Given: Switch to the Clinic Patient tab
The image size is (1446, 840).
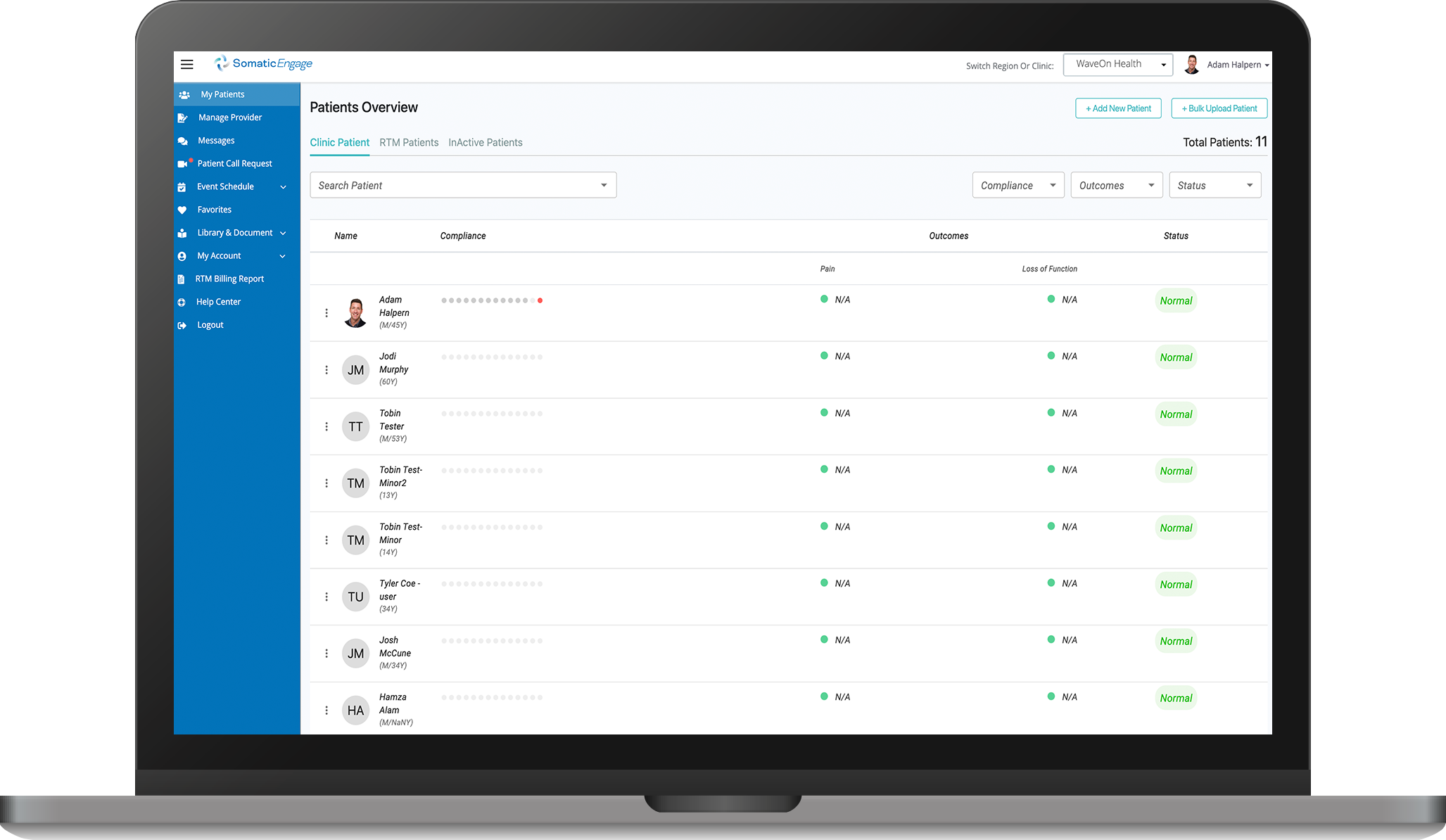Looking at the screenshot, I should (x=339, y=142).
